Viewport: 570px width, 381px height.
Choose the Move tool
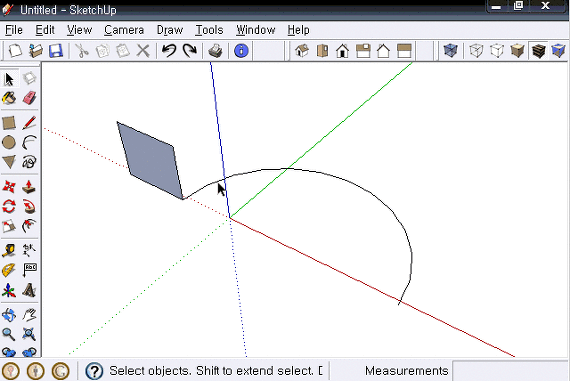[9, 187]
